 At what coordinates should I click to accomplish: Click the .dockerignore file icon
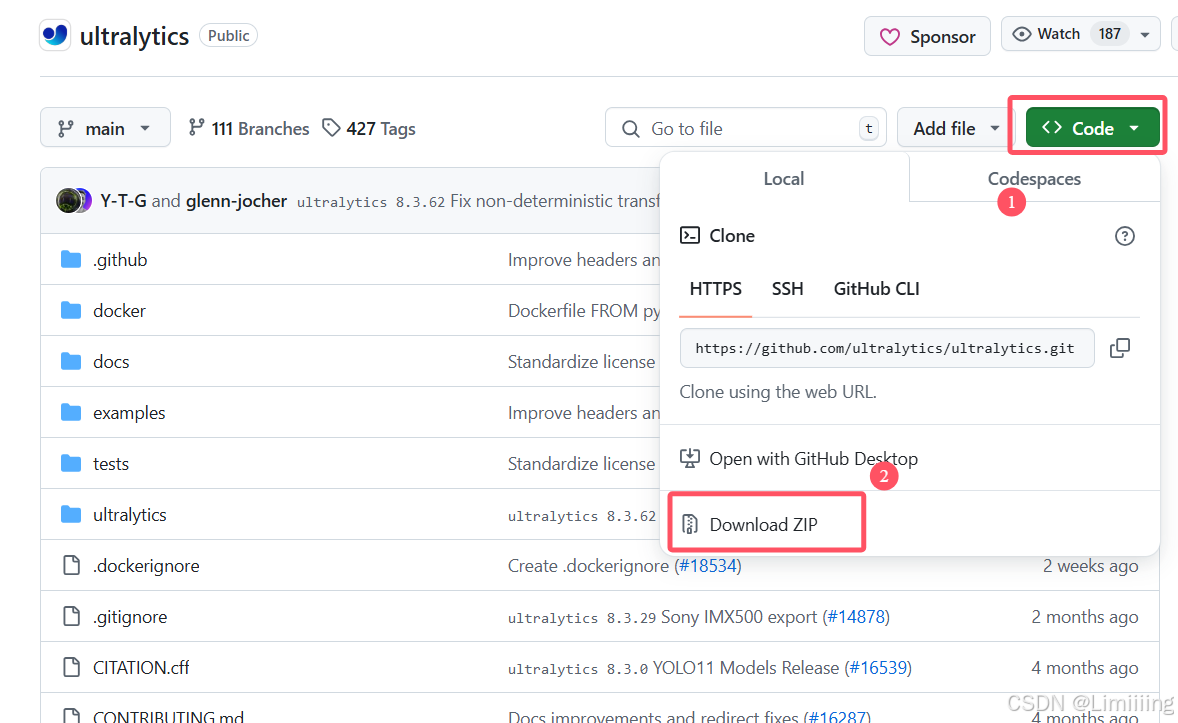click(71, 565)
